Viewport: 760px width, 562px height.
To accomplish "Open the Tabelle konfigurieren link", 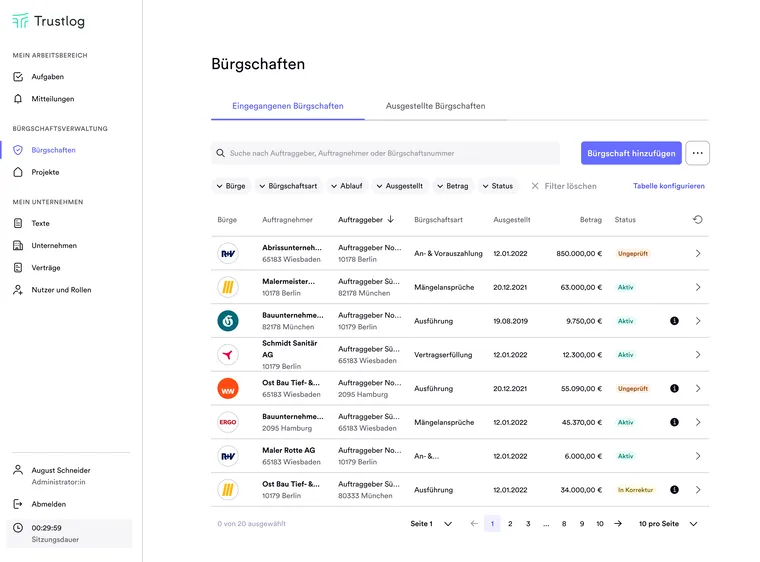I will pyautogui.click(x=668, y=186).
